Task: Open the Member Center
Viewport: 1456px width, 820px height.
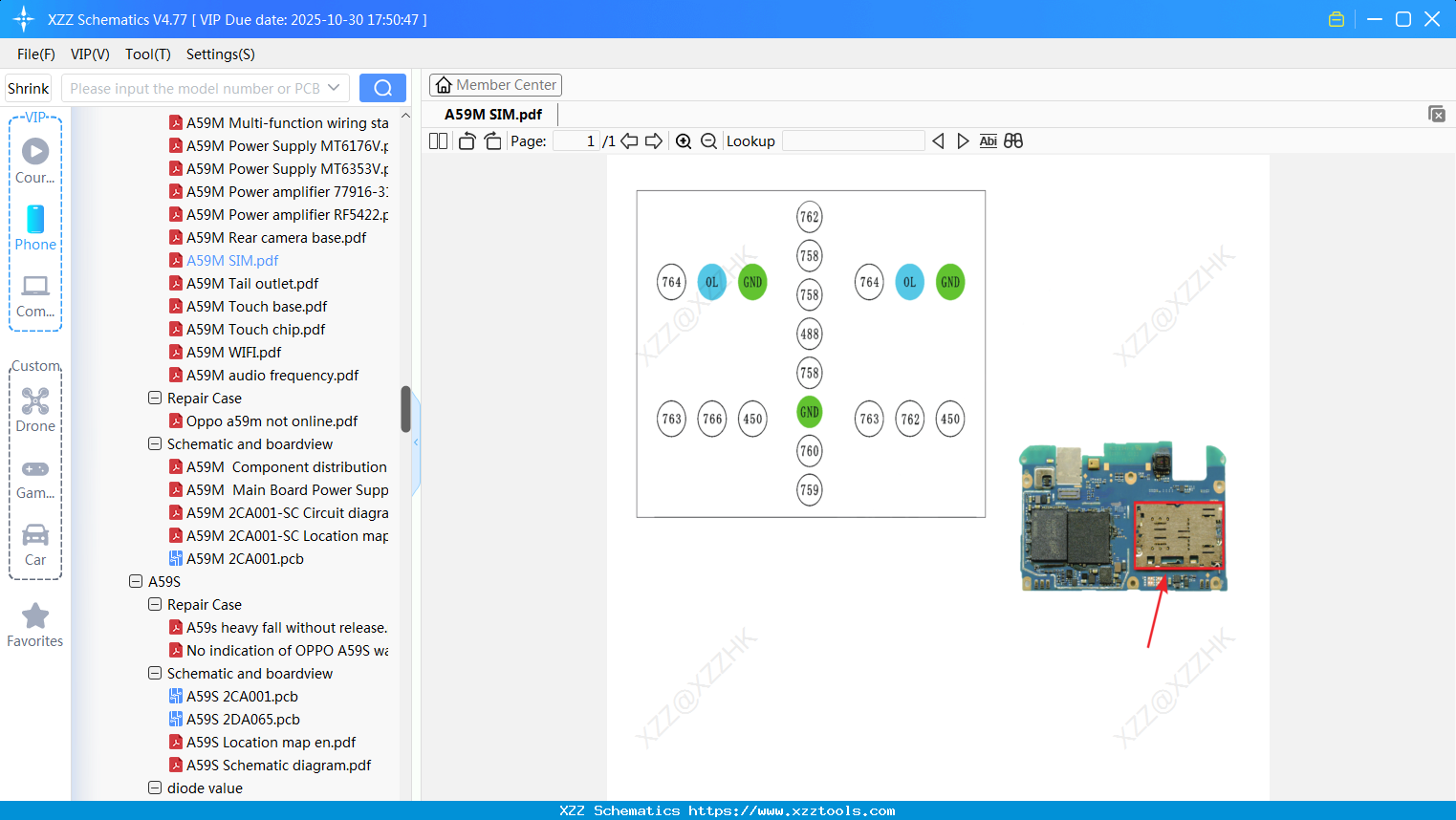Action: click(x=496, y=85)
